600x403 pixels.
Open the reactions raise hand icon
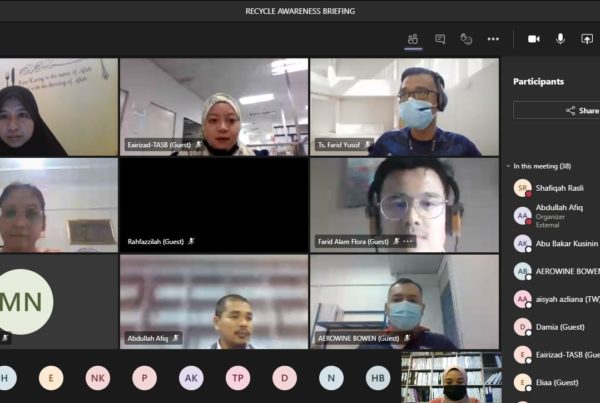pyautogui.click(x=466, y=39)
